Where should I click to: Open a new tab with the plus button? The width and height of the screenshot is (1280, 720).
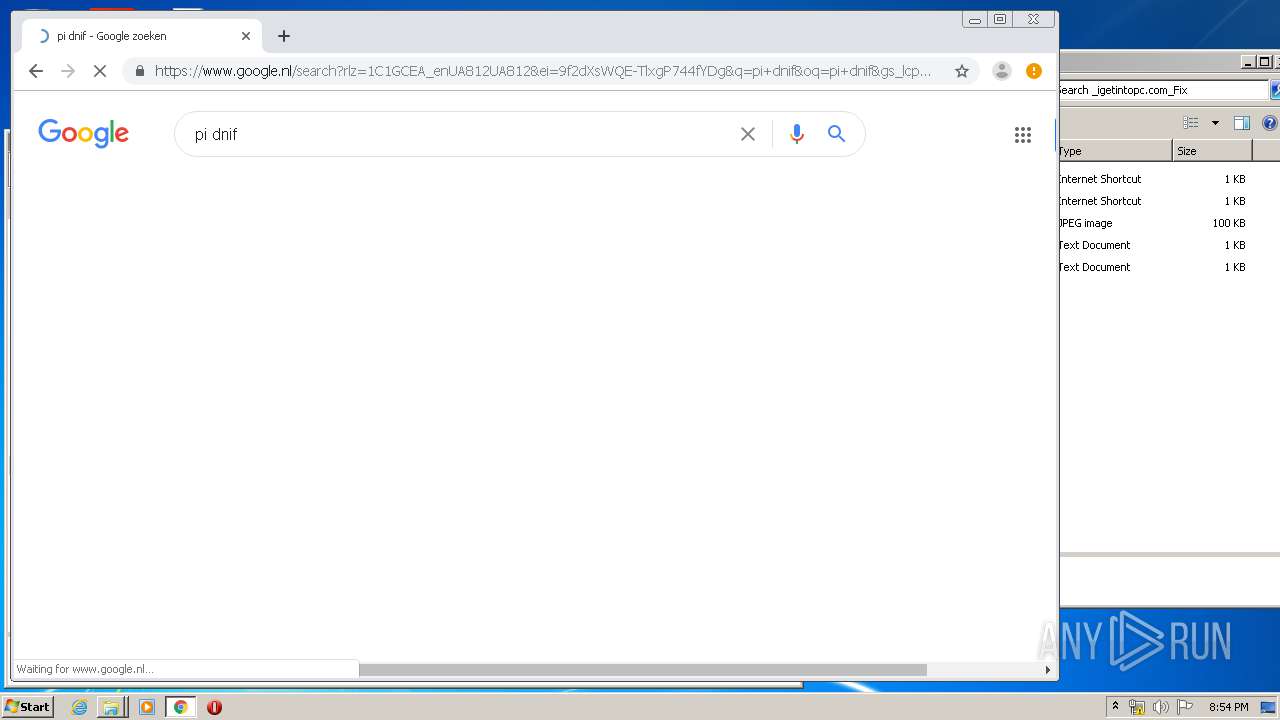point(284,36)
